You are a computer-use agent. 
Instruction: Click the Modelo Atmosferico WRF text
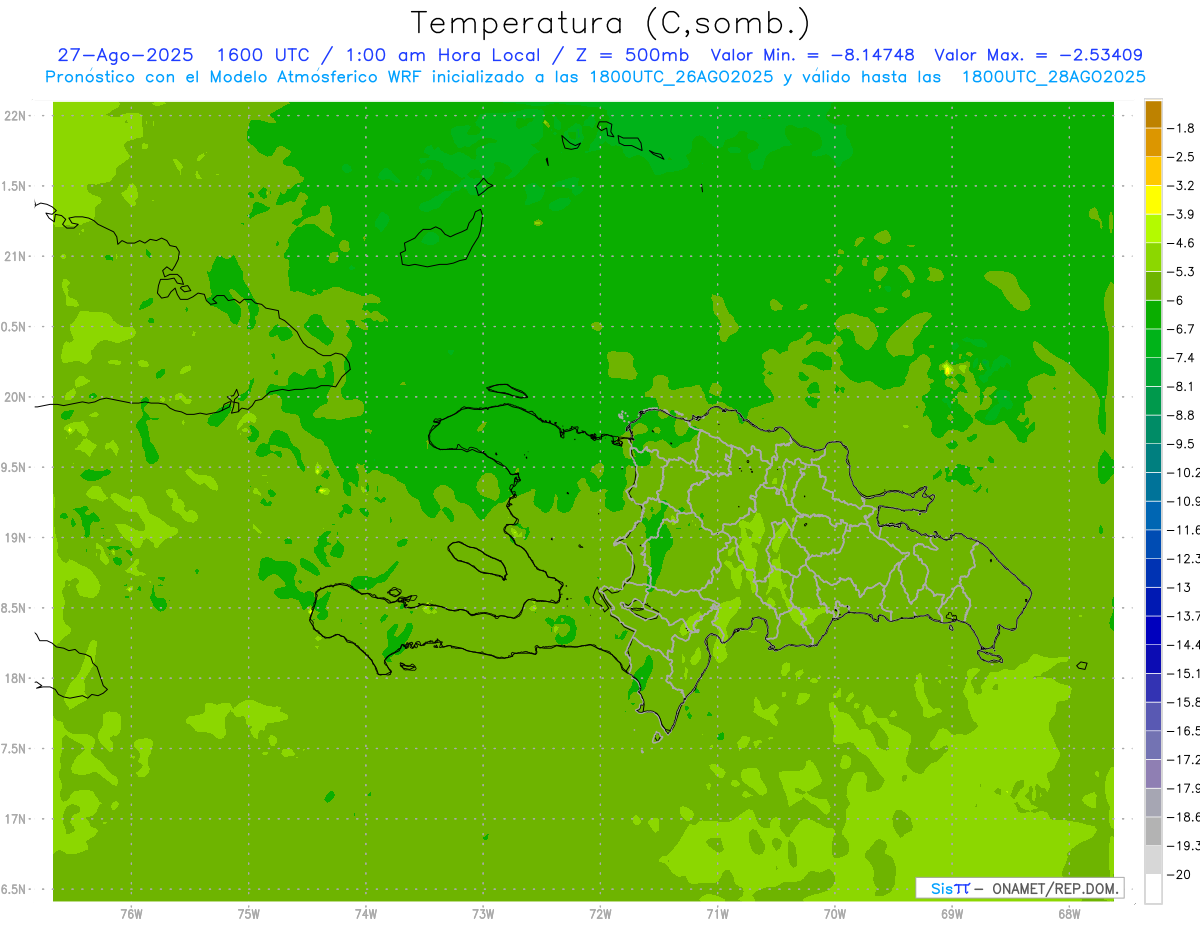(x=311, y=77)
